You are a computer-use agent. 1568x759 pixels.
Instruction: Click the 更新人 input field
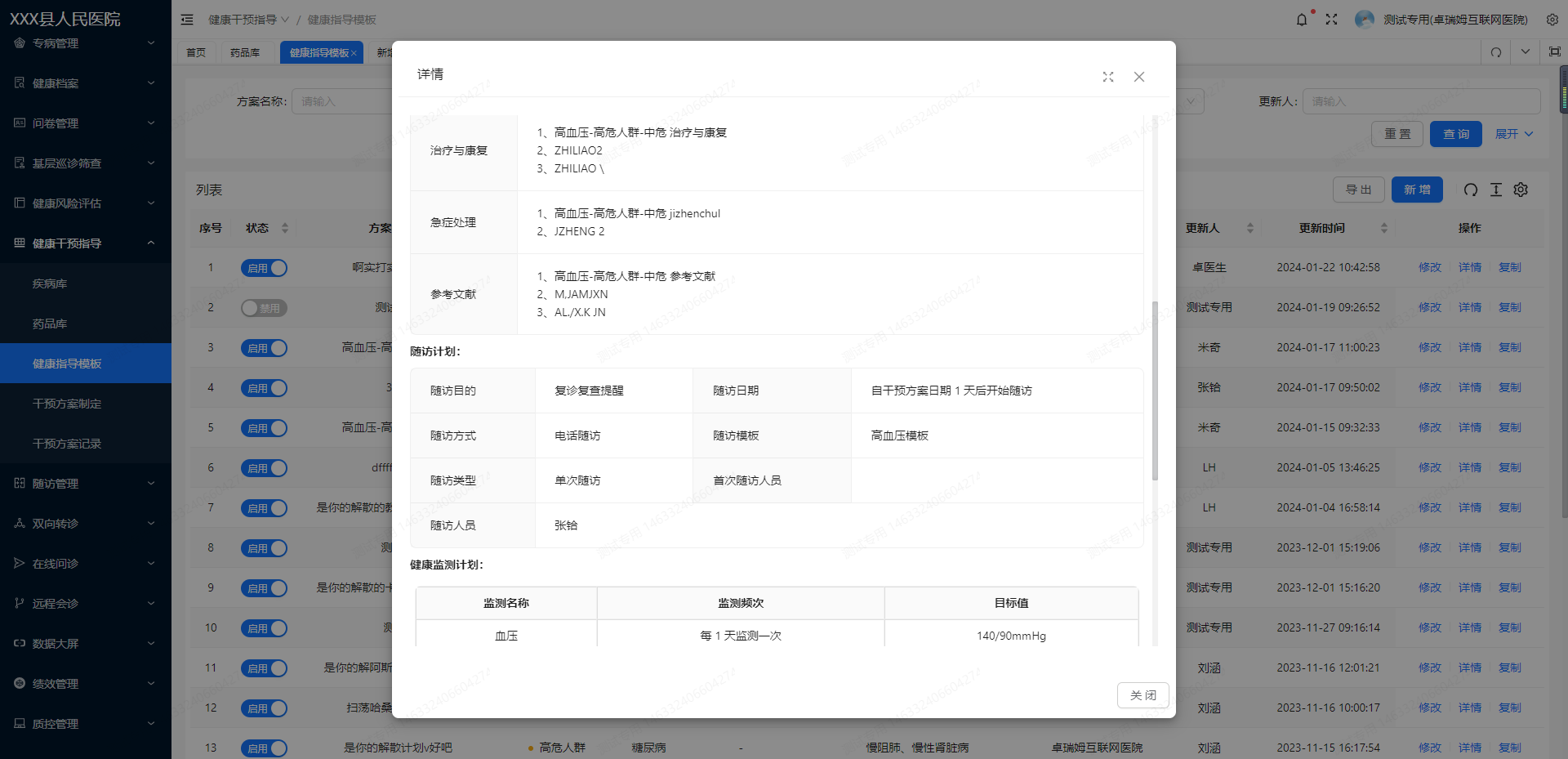click(1421, 100)
